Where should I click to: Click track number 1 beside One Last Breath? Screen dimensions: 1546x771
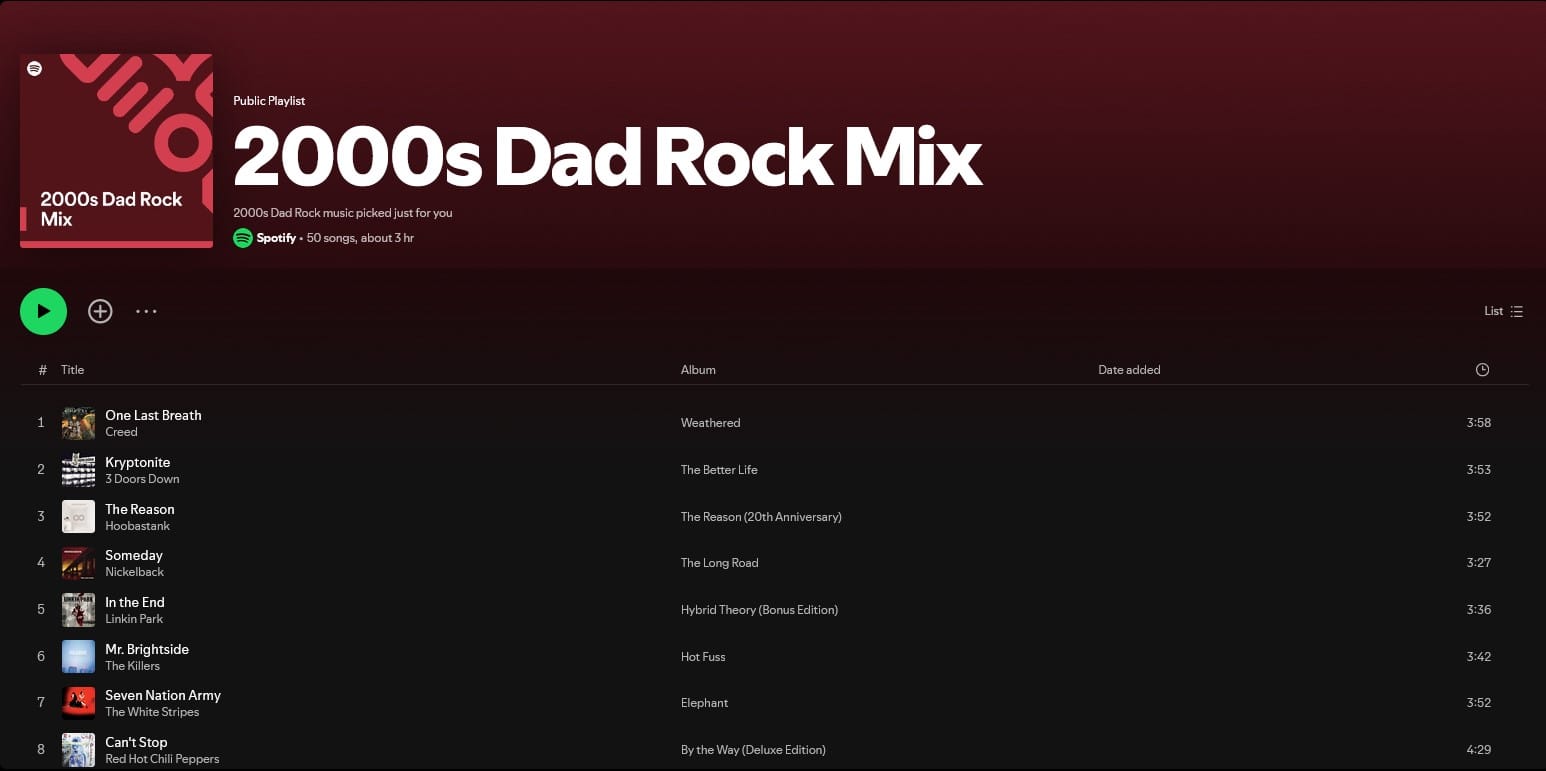tap(41, 423)
